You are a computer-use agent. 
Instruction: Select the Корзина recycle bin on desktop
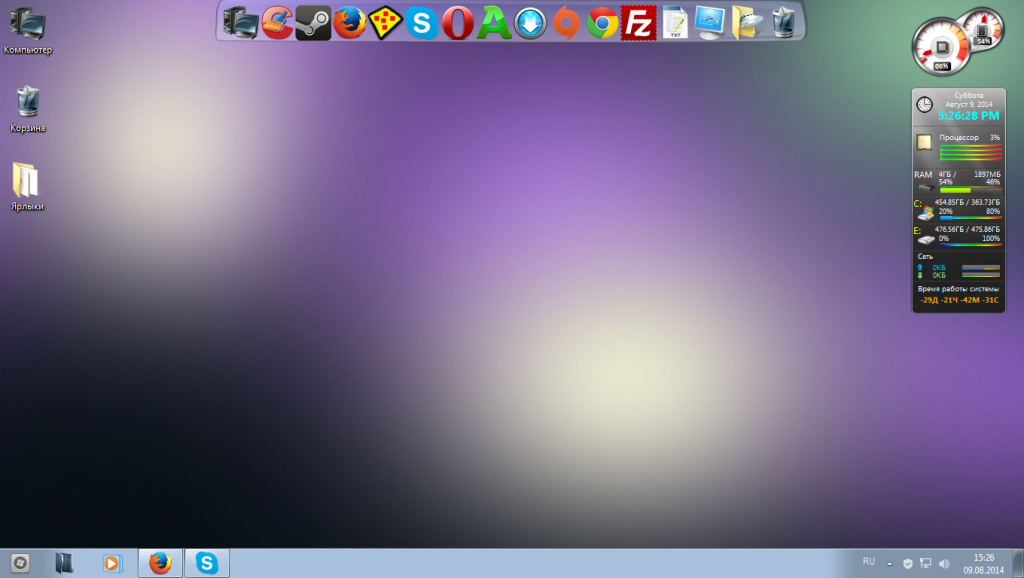pos(28,108)
